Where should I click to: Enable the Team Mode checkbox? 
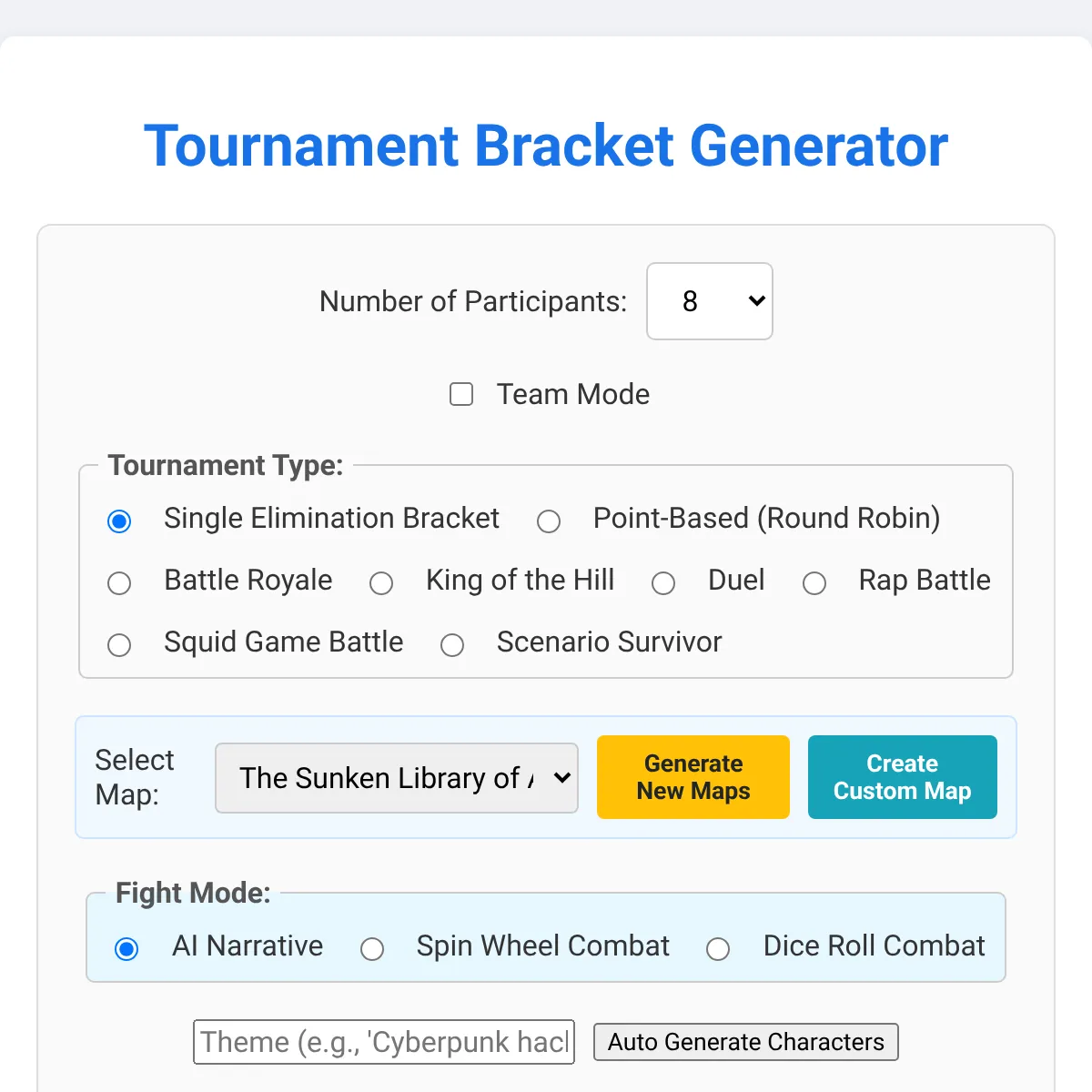(461, 394)
